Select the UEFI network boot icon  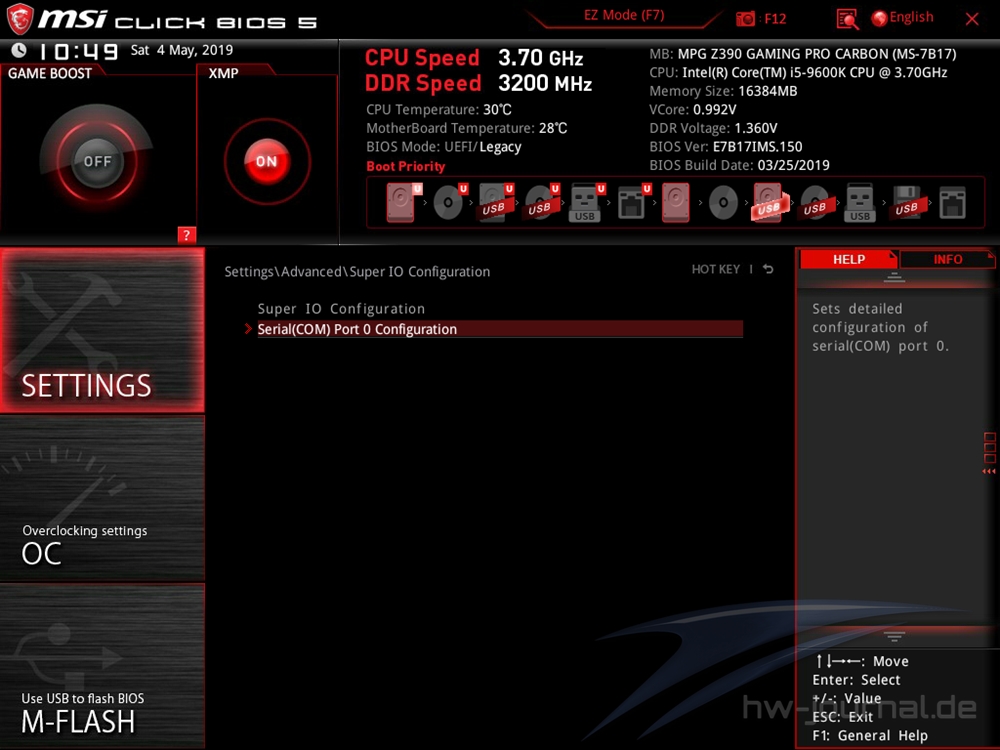point(634,203)
